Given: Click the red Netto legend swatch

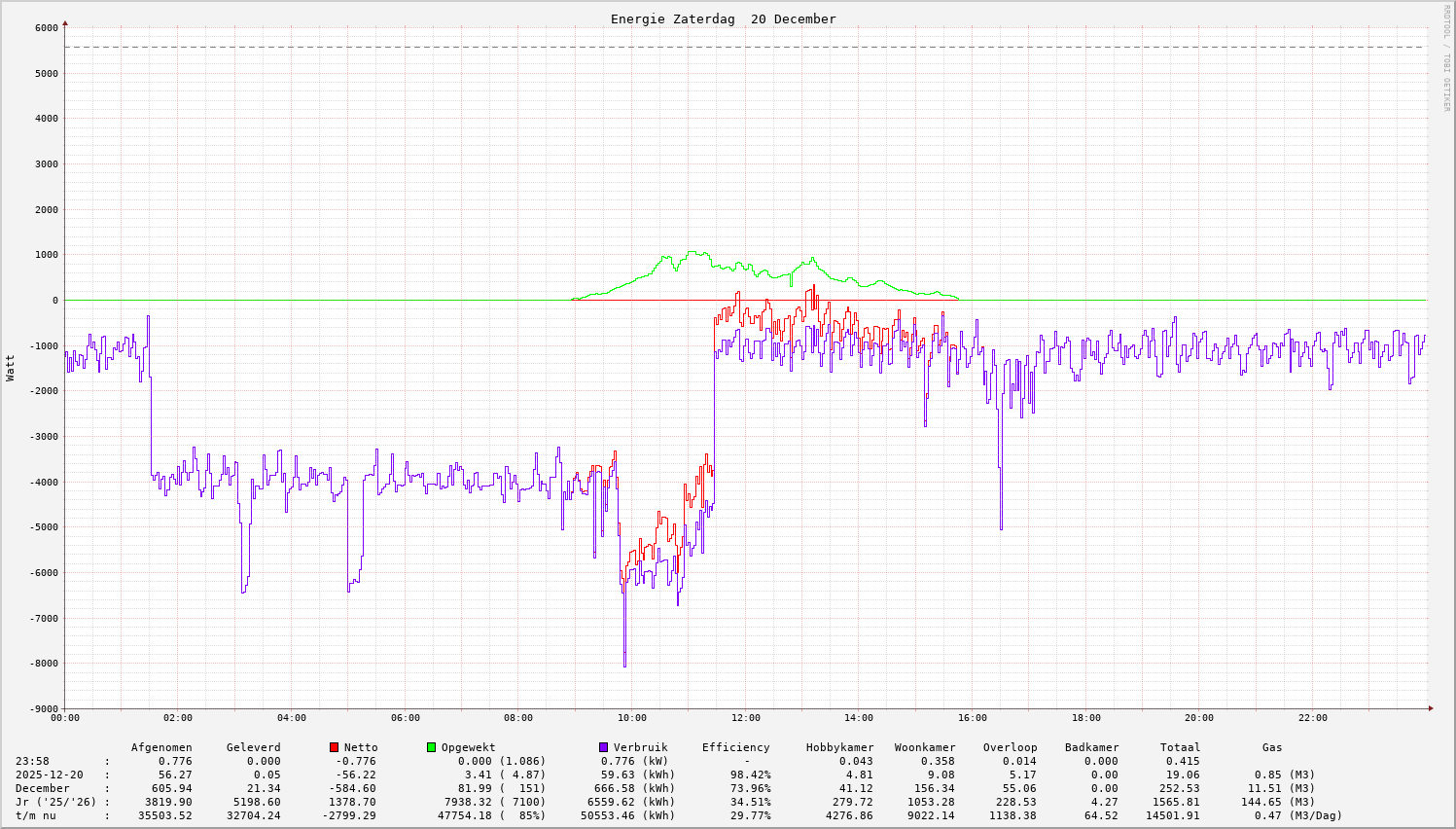Looking at the screenshot, I should click(335, 747).
